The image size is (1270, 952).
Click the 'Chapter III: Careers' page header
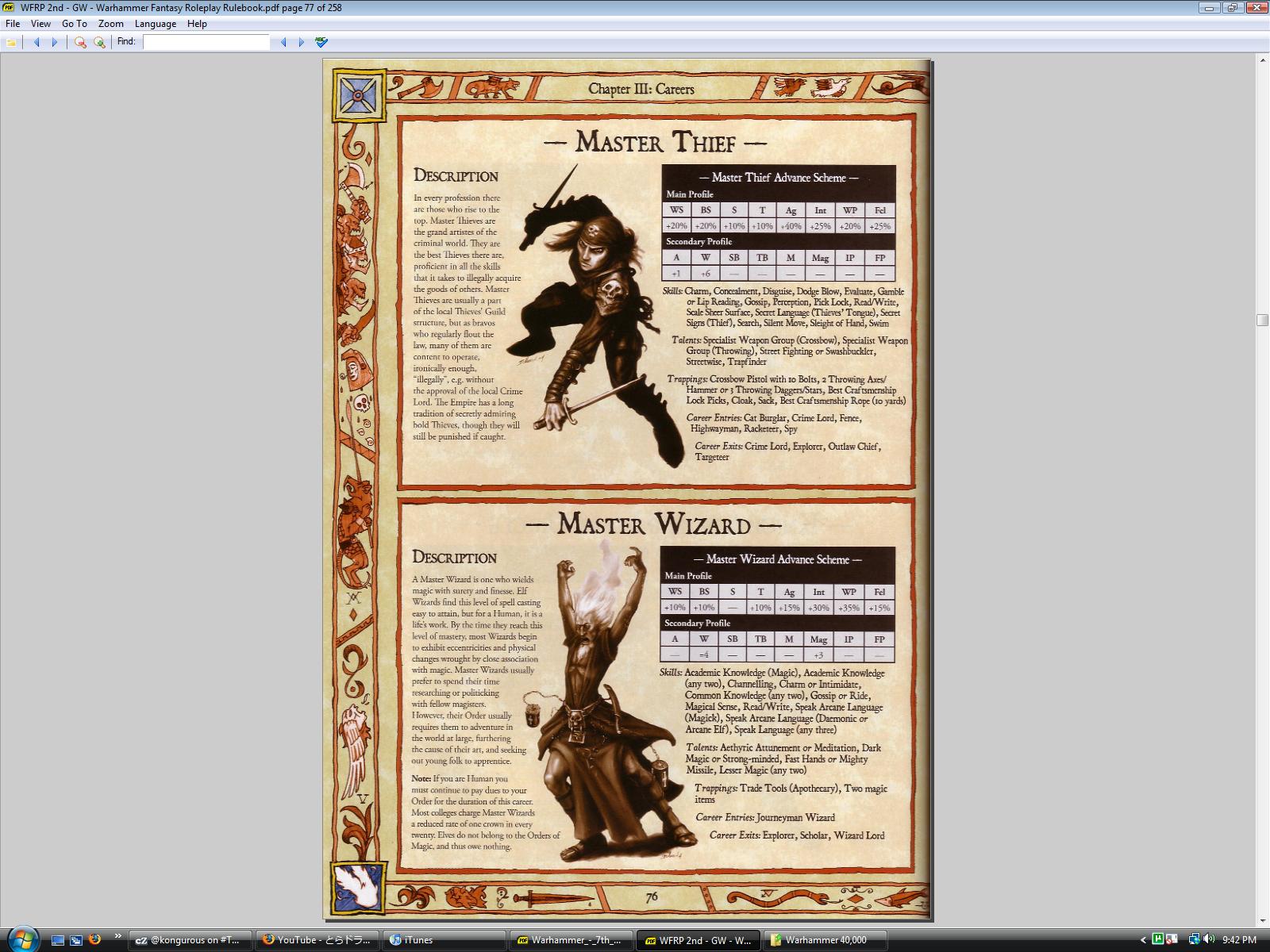(x=641, y=89)
